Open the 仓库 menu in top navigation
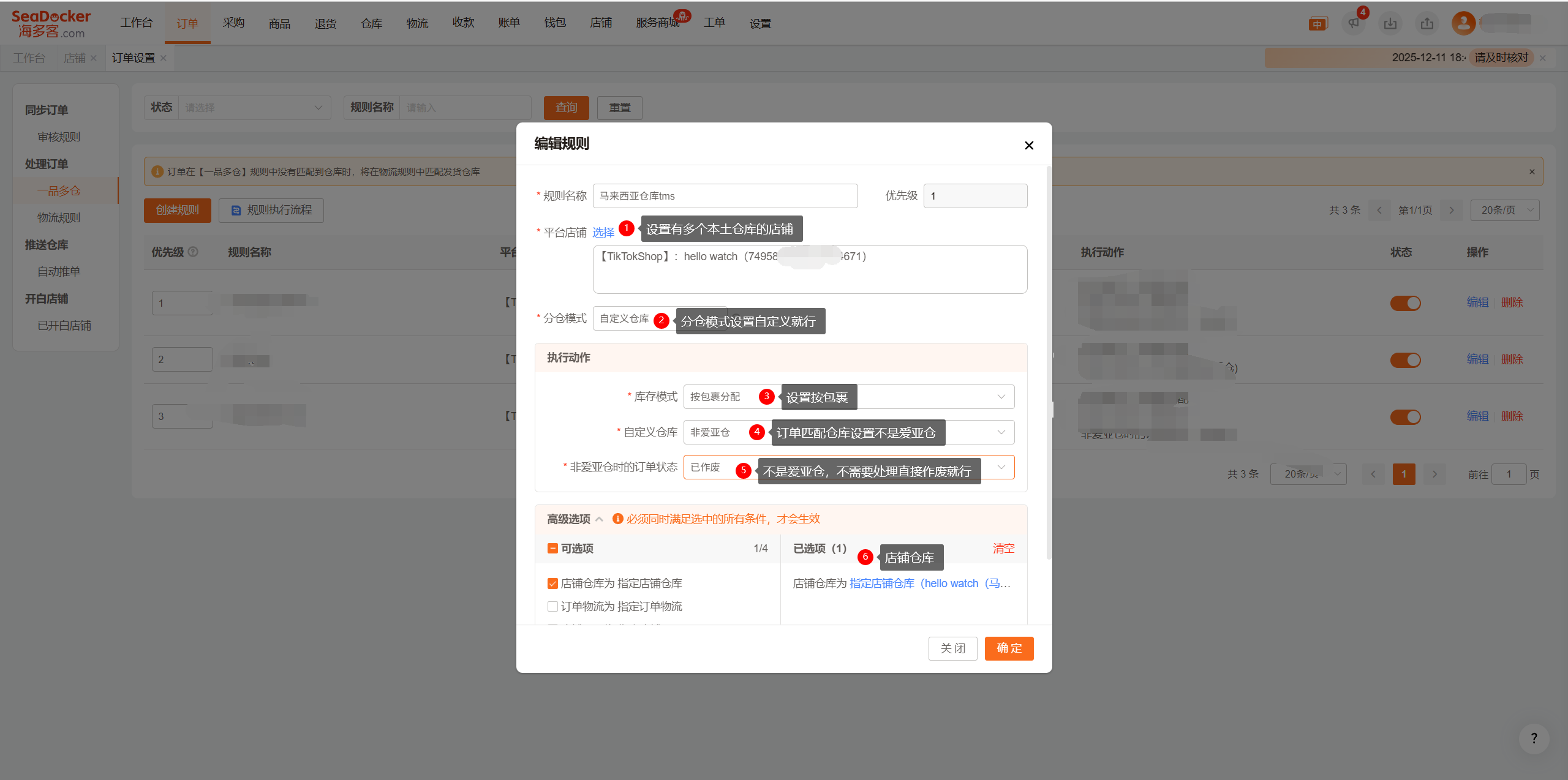 (x=371, y=23)
